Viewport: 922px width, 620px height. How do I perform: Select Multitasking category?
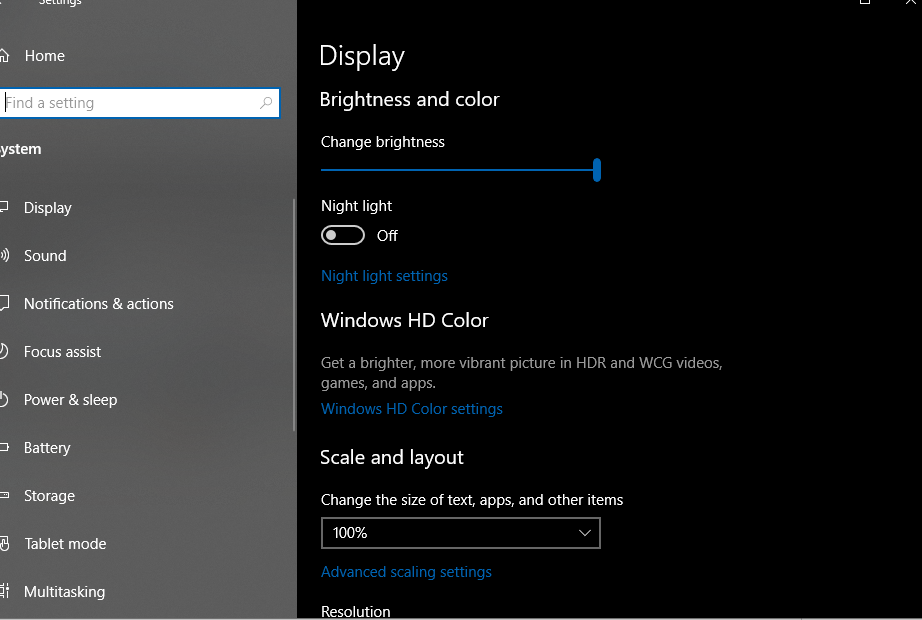[x=65, y=592]
